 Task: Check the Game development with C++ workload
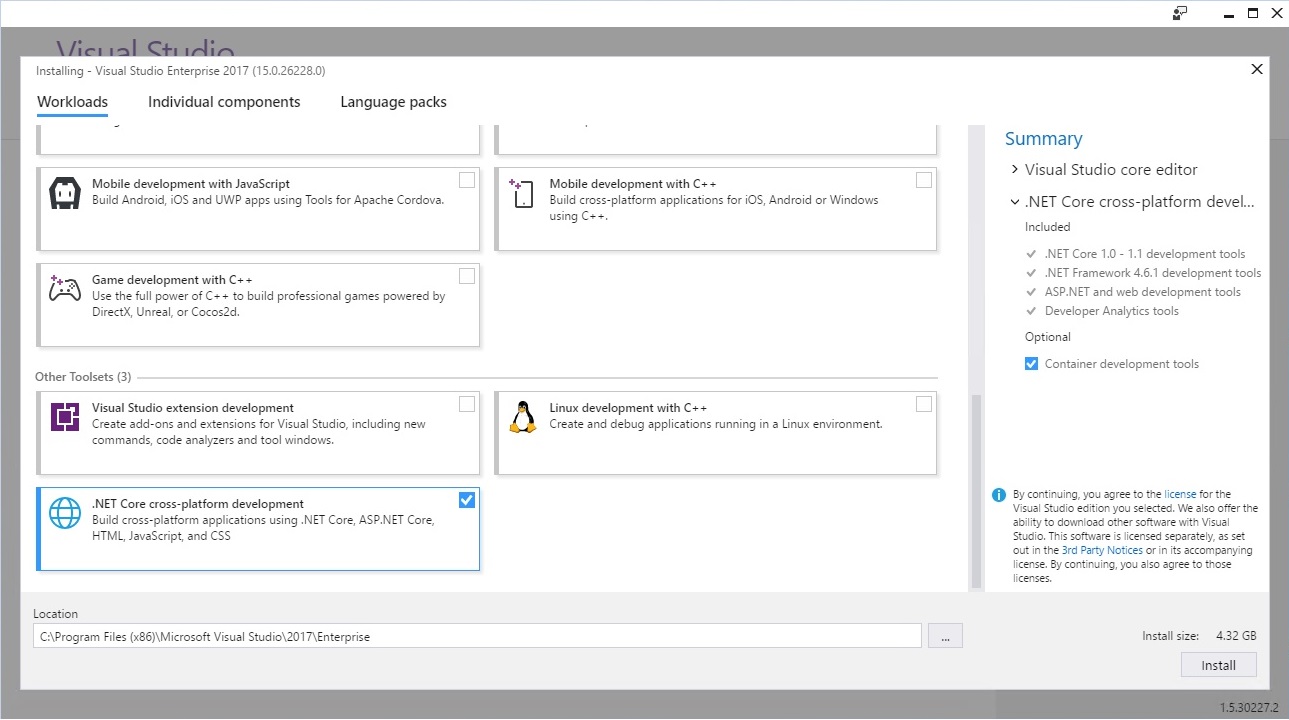[x=467, y=276]
